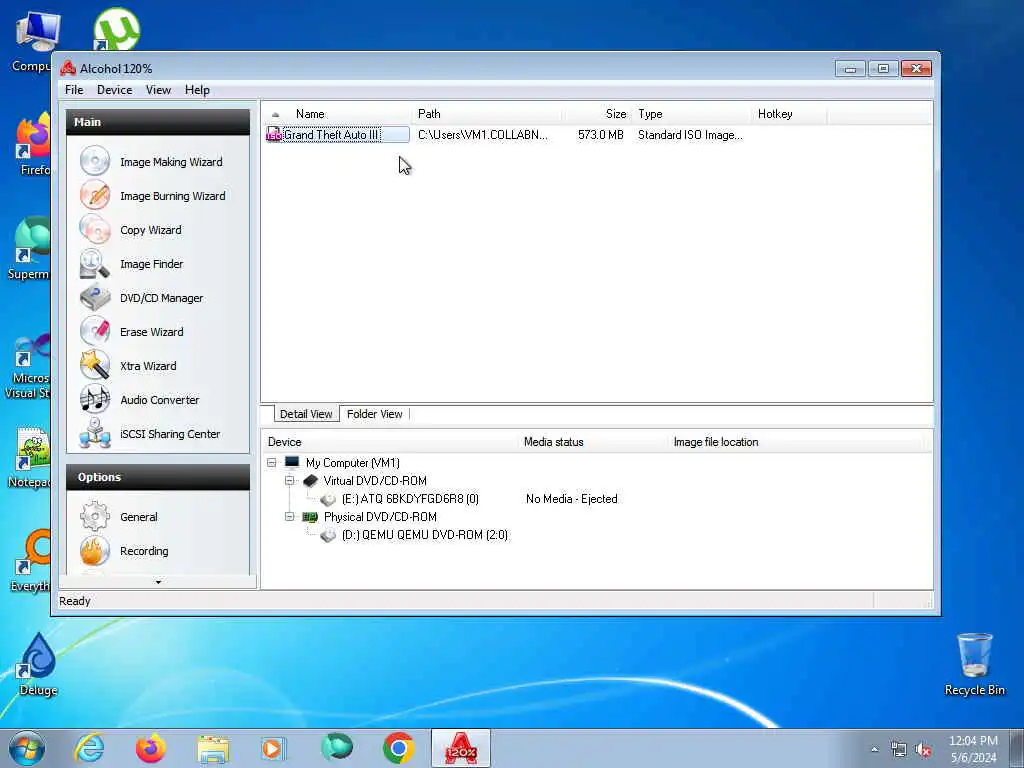Click the Virtual DVD/CD-ROM category icon
The height and width of the screenshot is (768, 1024).
pos(310,481)
